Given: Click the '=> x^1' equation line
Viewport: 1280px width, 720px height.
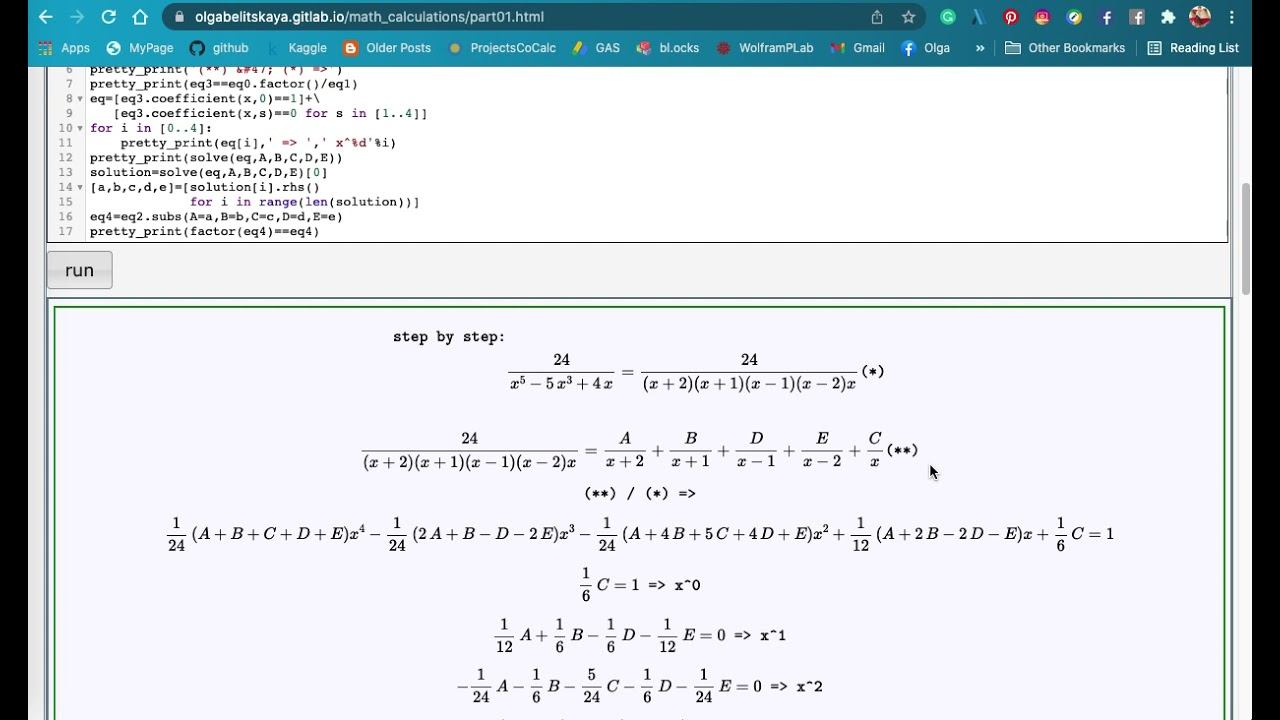Looking at the screenshot, I should coord(640,635).
